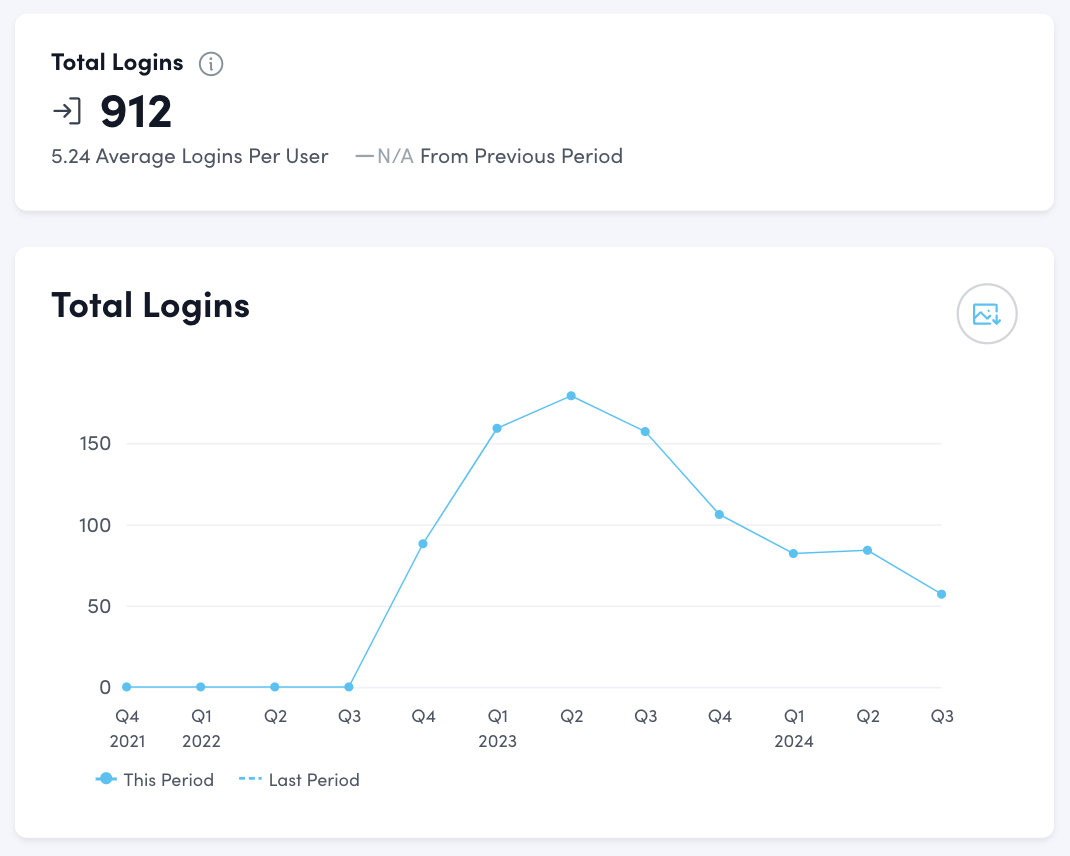Click the 912 total logins figure
Viewport: 1070px width, 856px height.
(136, 112)
